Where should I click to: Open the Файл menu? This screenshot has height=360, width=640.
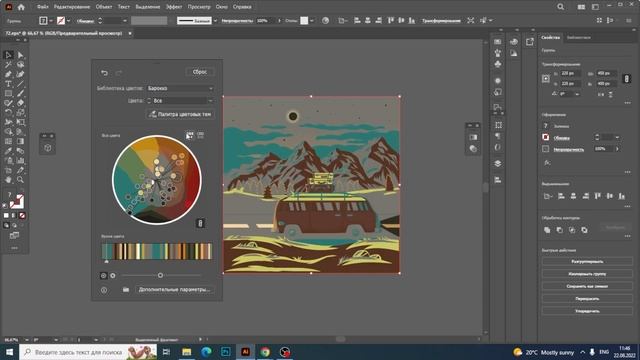pyautogui.click(x=42, y=7)
